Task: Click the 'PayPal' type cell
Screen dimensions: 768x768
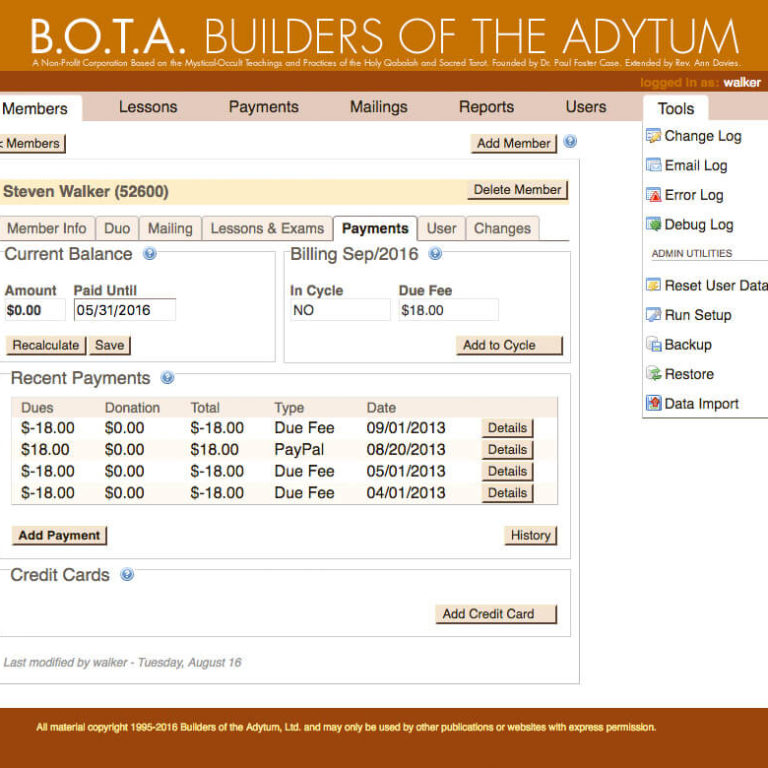Action: pyautogui.click(x=299, y=450)
